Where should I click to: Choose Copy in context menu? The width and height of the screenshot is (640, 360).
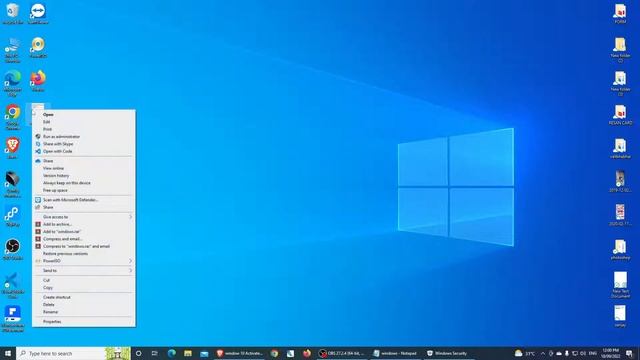(84, 288)
